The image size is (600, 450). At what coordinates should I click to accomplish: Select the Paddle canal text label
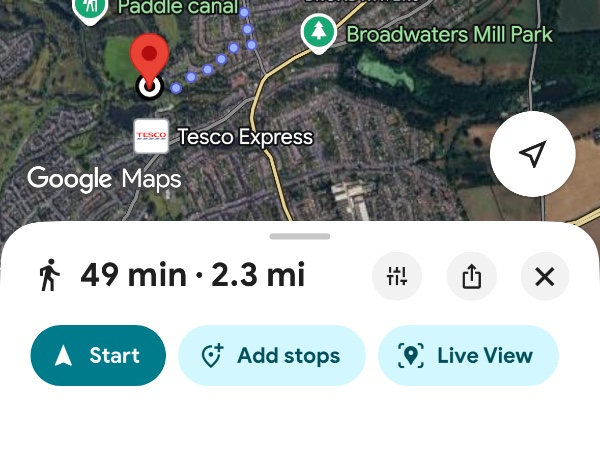point(178,8)
